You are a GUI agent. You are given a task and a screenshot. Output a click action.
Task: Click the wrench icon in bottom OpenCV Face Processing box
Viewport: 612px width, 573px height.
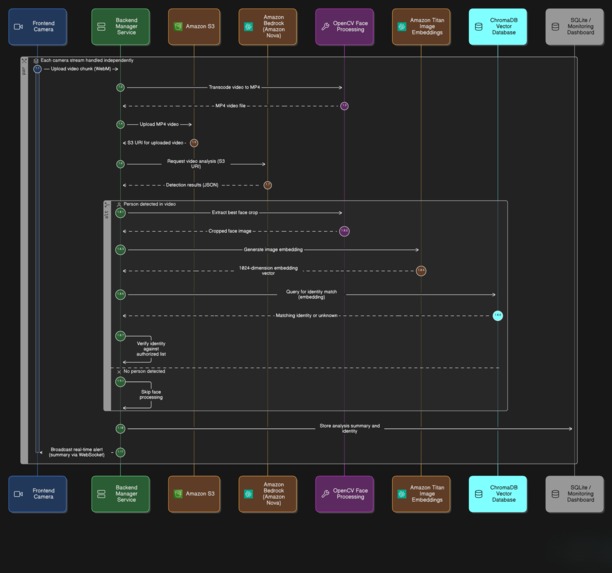tap(325, 494)
